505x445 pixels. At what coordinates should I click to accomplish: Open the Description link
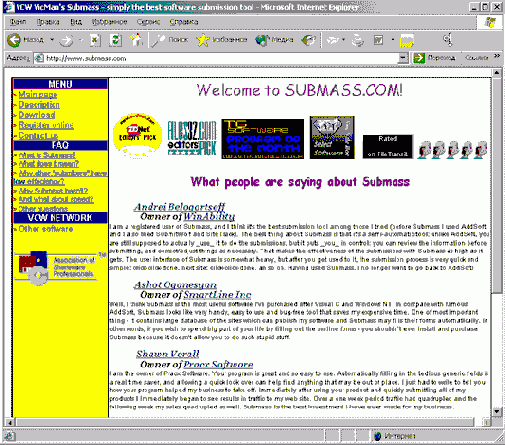pos(39,105)
